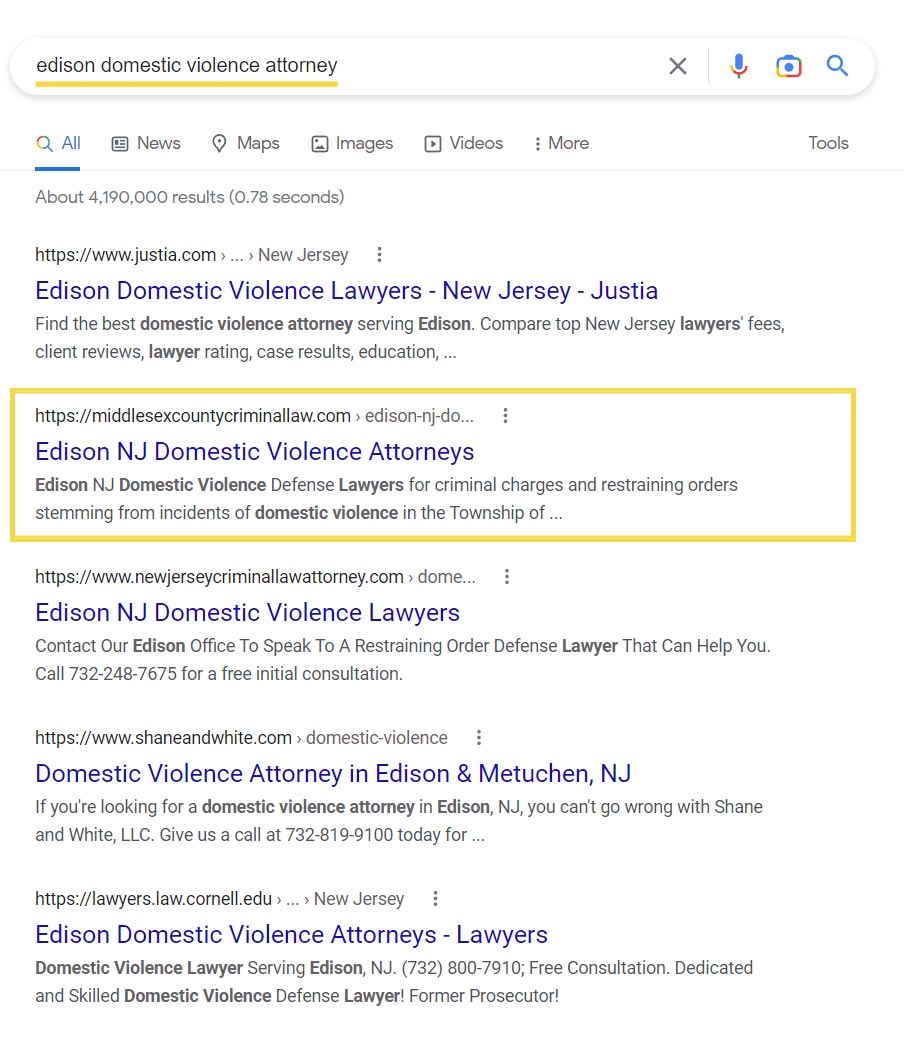Click snippet 'Find the best domestic violence attorney'
This screenshot has width=904, height=1043.
410,338
